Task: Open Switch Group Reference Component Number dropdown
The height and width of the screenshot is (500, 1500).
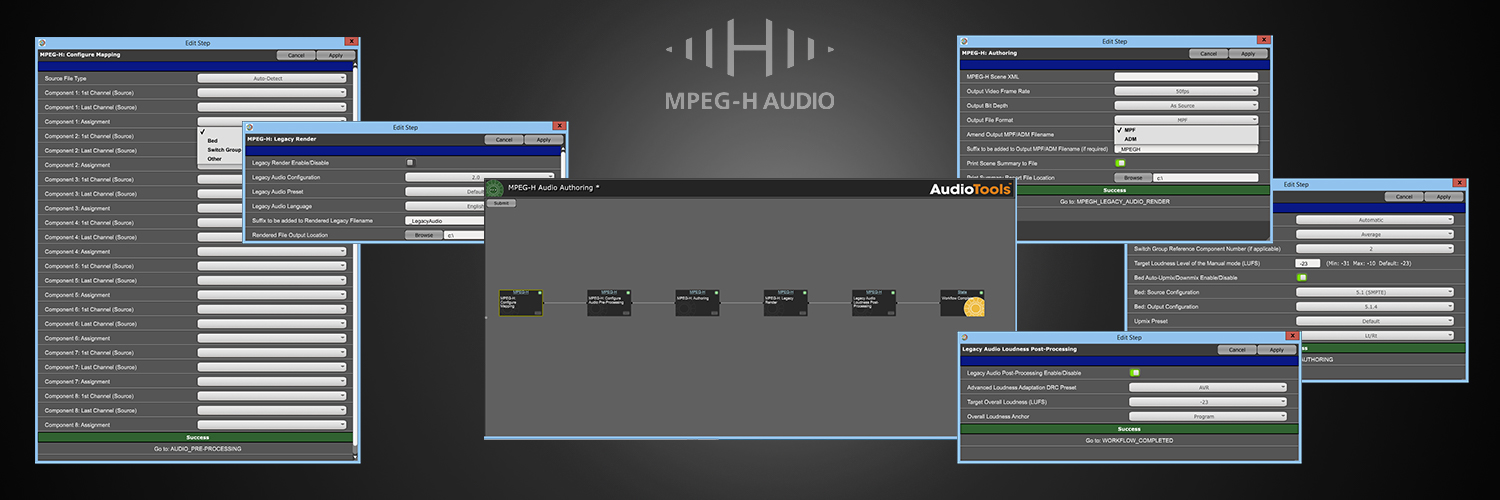Action: tap(1376, 248)
